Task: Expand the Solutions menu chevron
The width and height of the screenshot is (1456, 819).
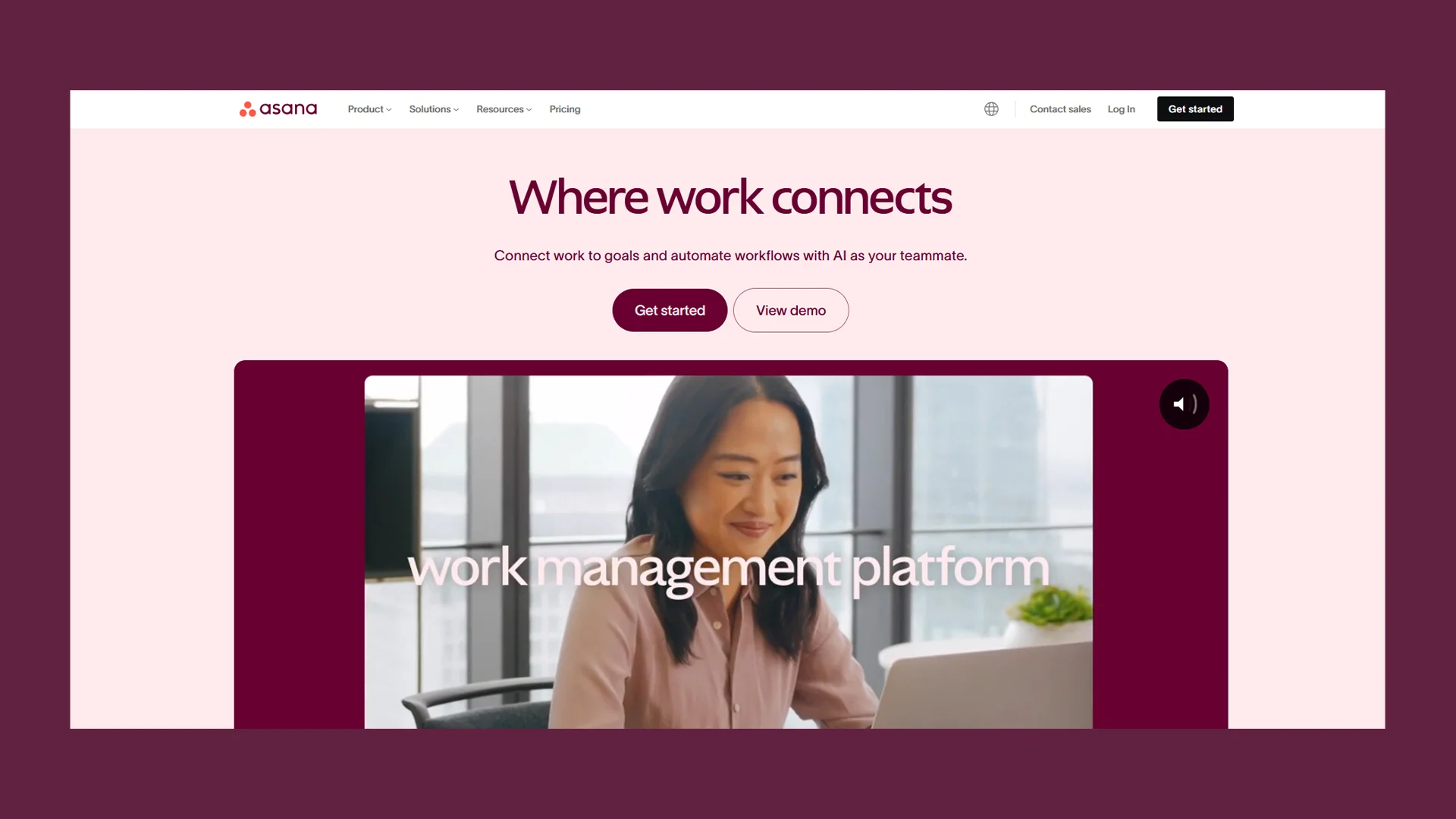Action: tap(457, 110)
